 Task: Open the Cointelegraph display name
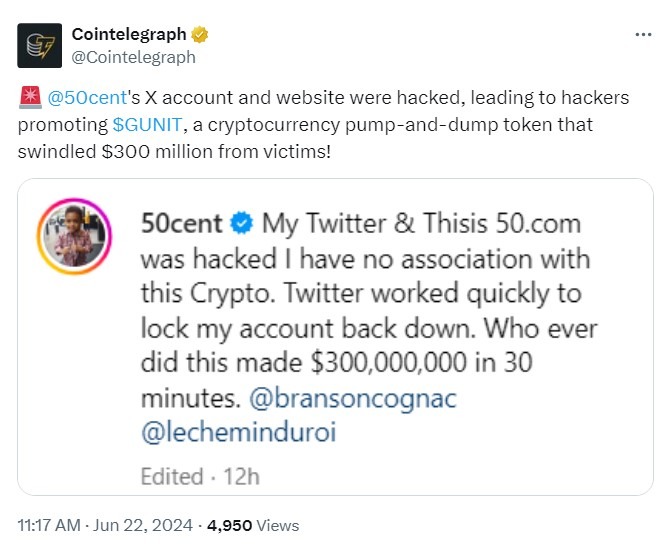(129, 35)
